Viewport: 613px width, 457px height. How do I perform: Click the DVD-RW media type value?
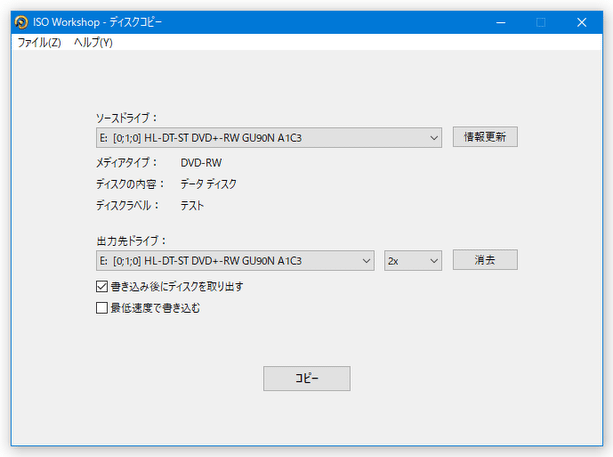[201, 162]
